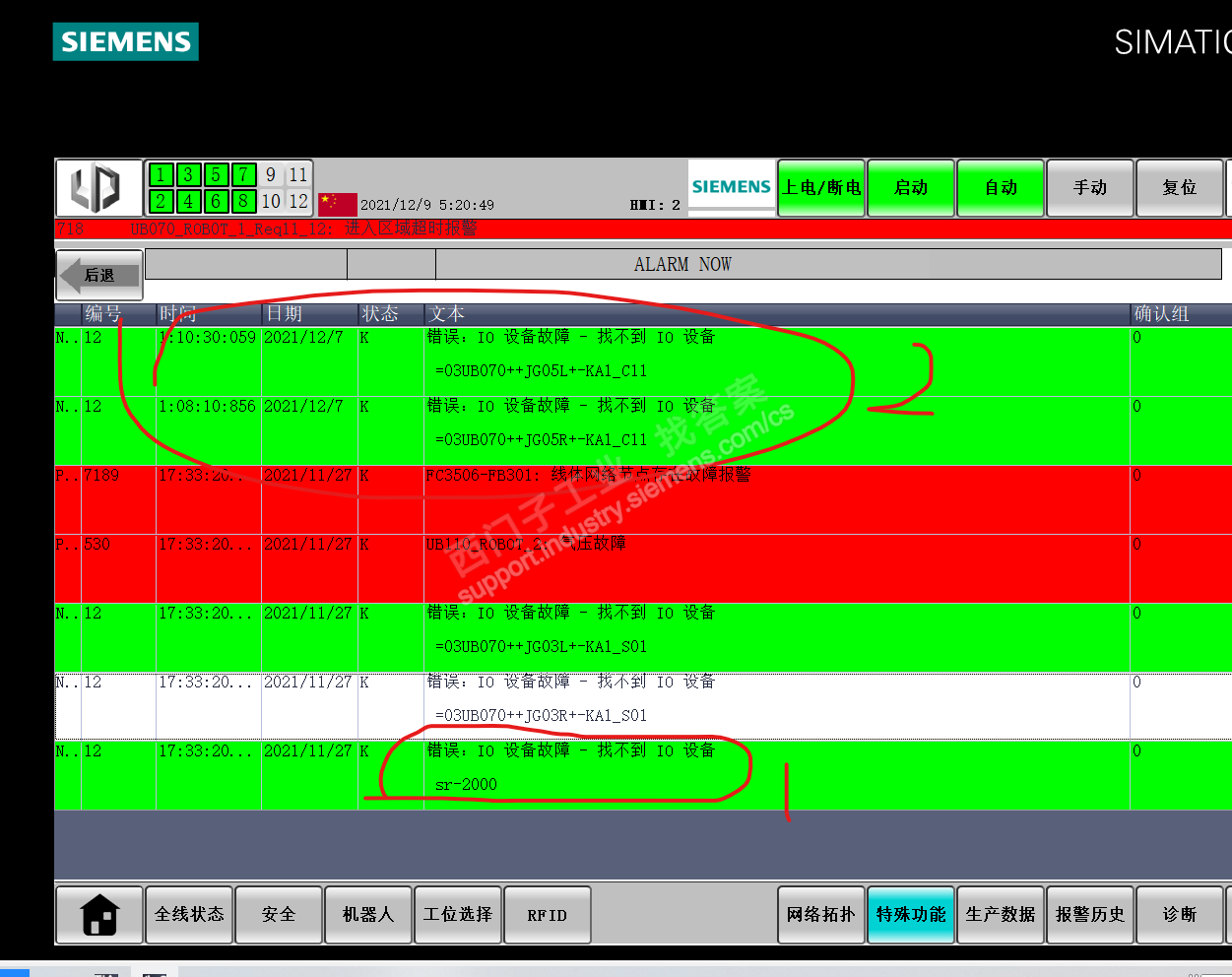
Task: Click the ALARM NOW title bar
Action: [x=828, y=264]
